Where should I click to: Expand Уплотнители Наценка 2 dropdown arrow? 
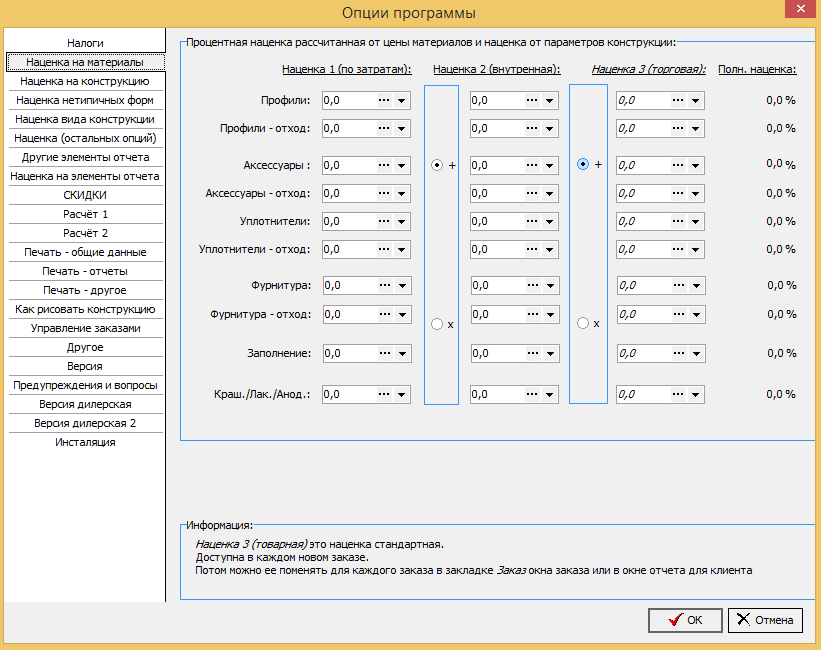(x=549, y=221)
